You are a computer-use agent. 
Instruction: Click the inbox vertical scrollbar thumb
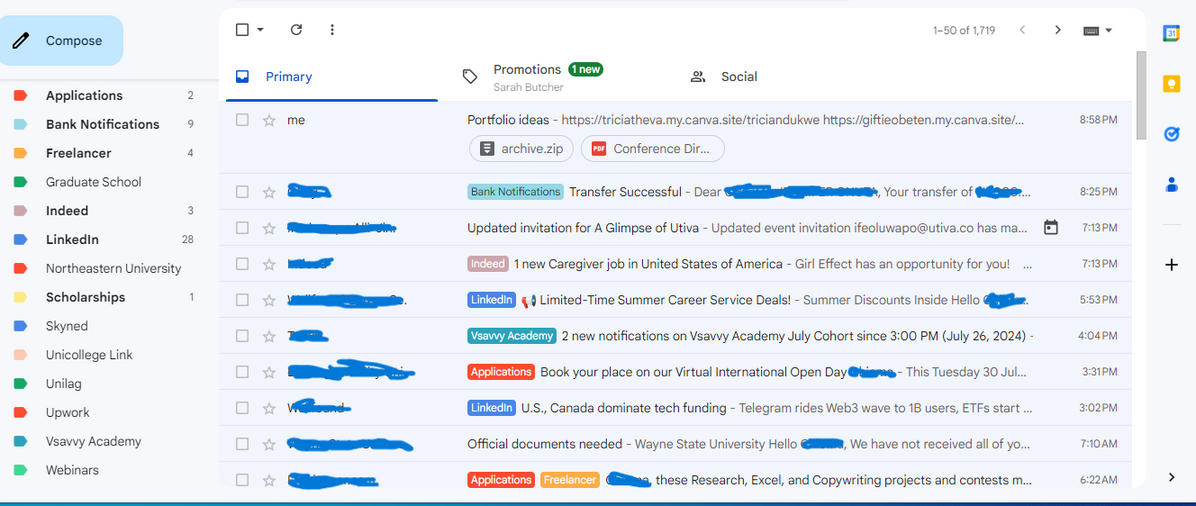(x=1140, y=95)
